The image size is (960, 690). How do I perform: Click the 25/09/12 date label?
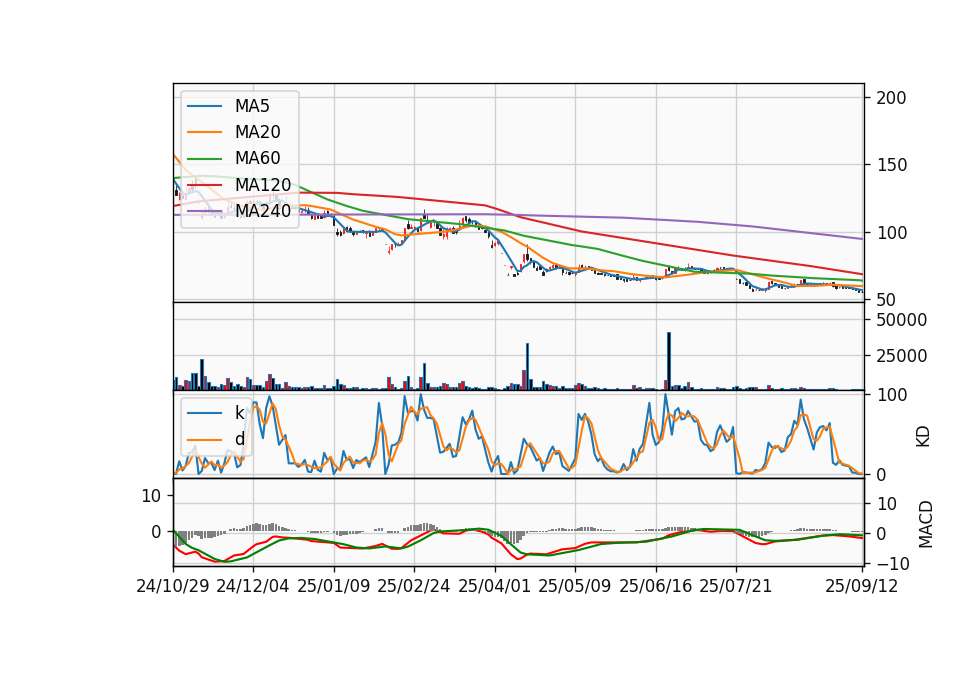[862, 587]
